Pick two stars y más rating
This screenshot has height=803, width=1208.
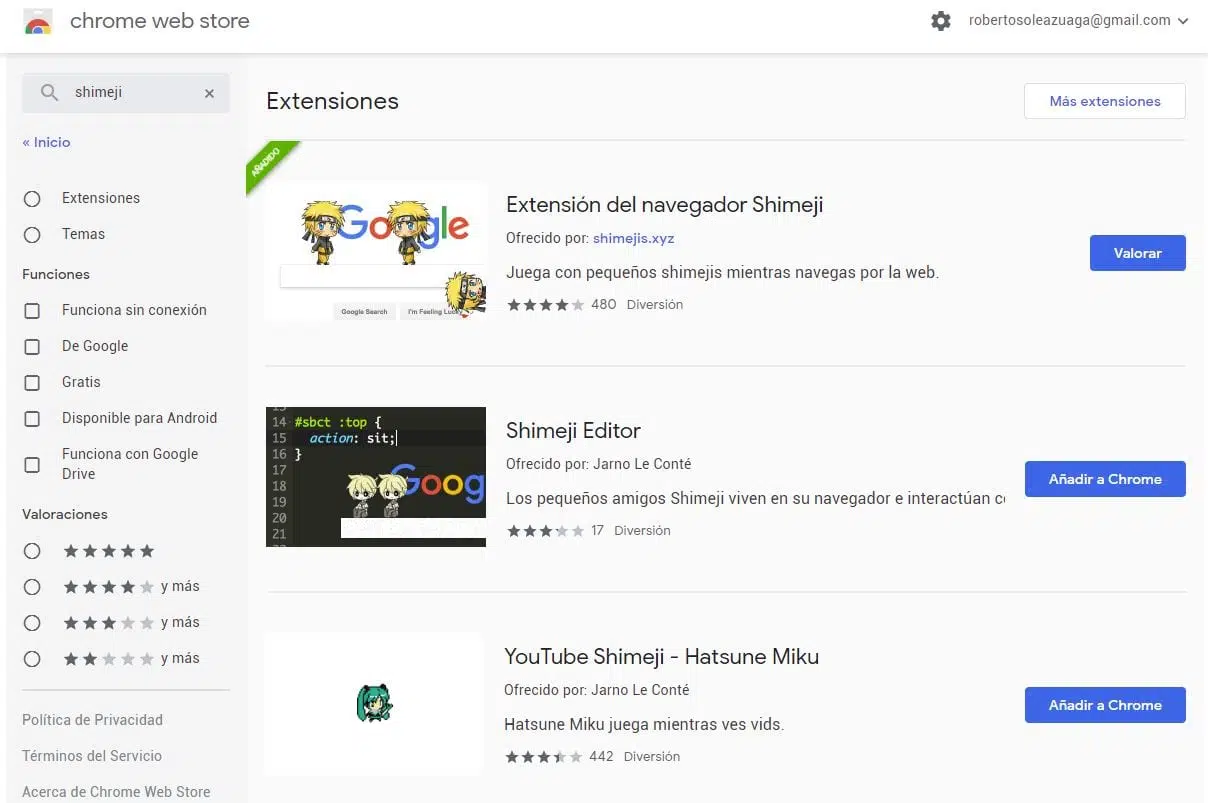32,658
